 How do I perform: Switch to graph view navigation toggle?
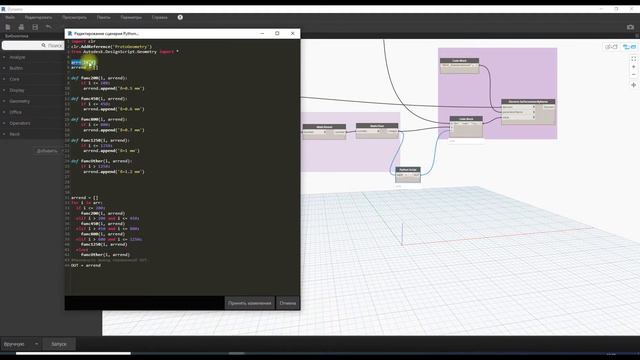[611, 47]
